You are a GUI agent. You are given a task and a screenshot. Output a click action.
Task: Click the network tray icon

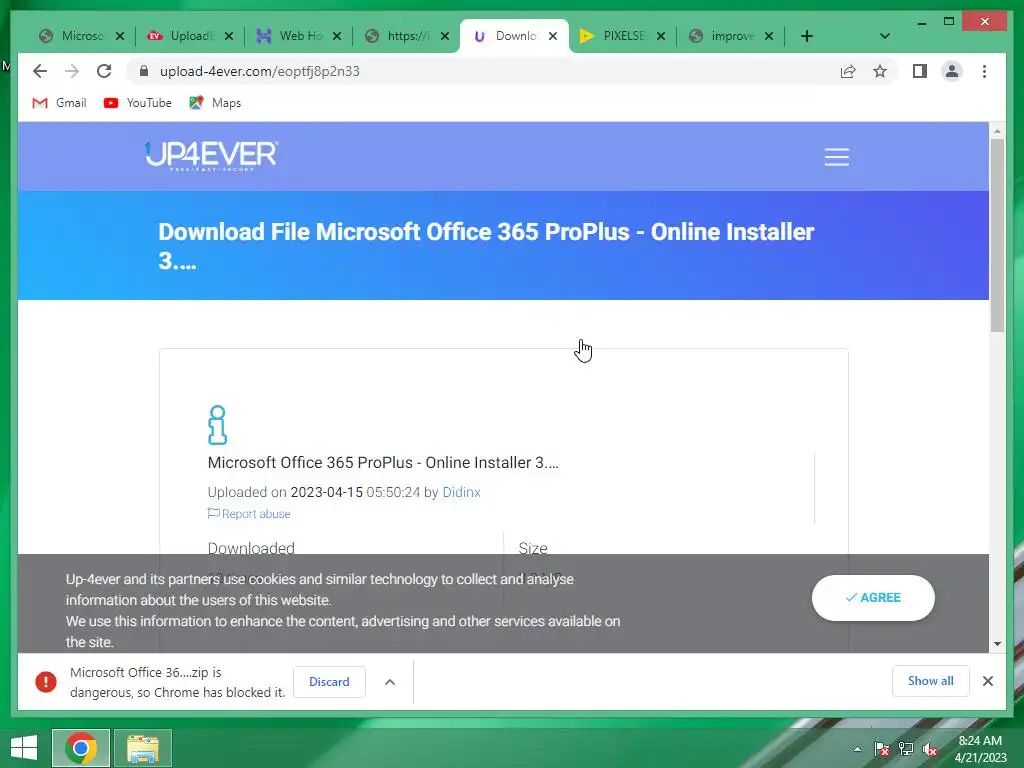coord(906,749)
